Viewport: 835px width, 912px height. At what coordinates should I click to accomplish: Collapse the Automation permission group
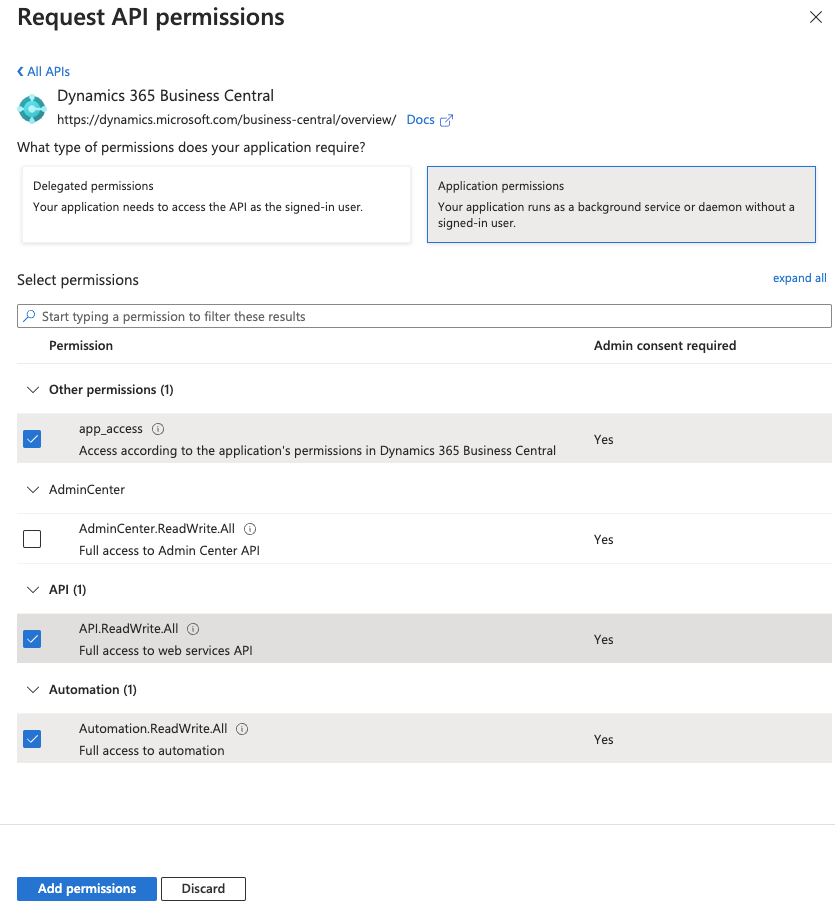pos(33,690)
